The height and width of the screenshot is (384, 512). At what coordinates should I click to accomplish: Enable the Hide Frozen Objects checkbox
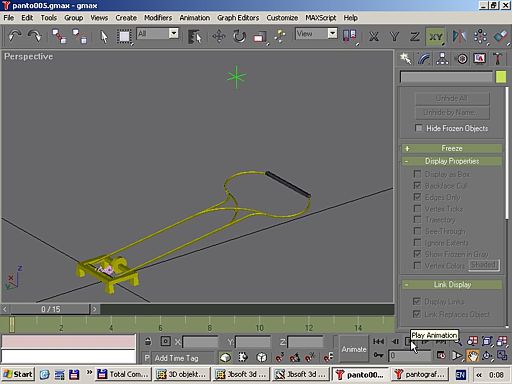point(419,128)
